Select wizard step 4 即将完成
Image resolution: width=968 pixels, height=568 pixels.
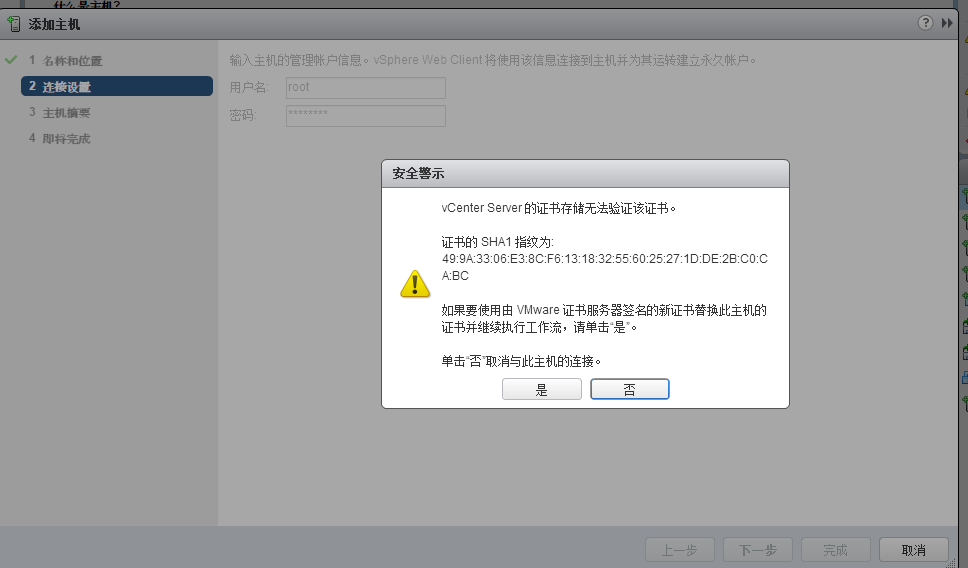[x=60, y=138]
